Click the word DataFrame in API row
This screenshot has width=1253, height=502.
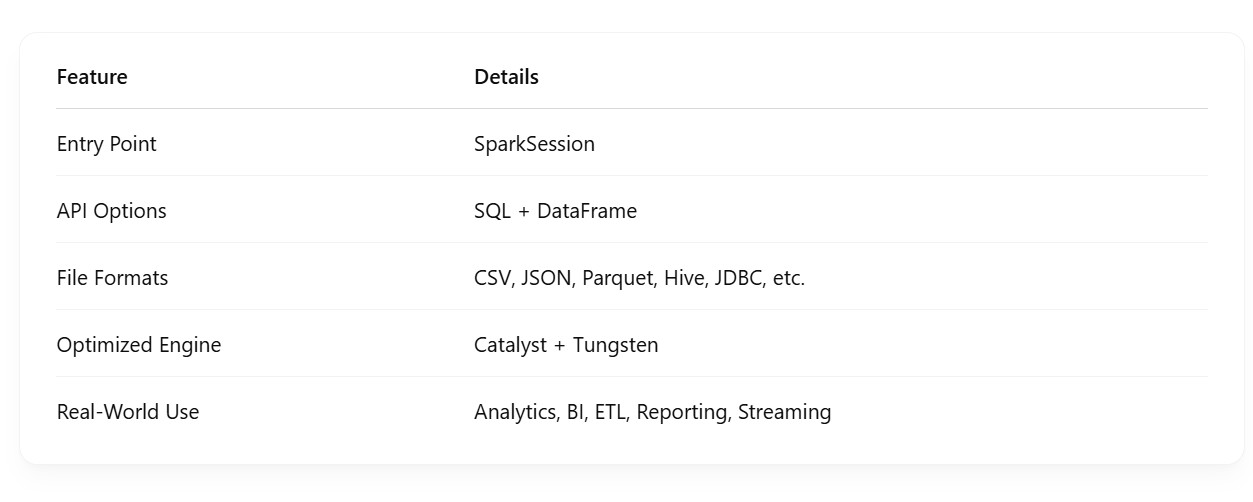(x=587, y=211)
